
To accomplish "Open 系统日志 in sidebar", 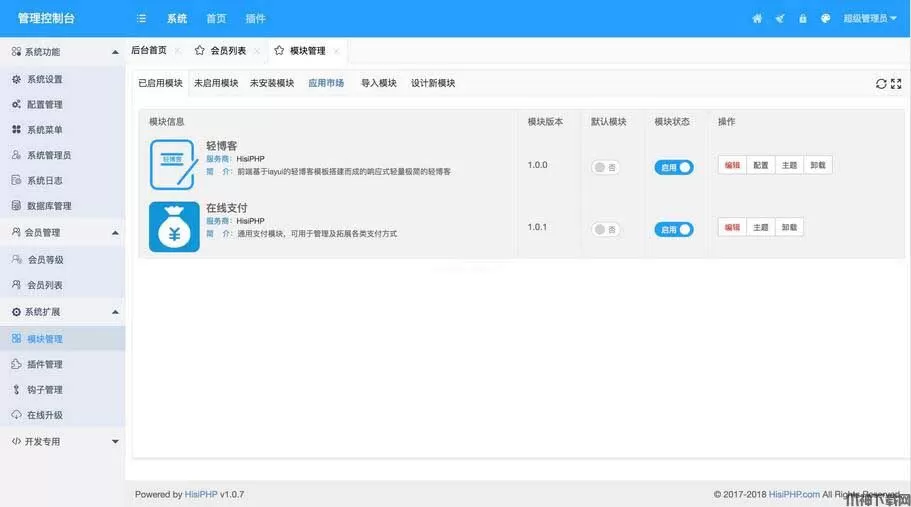I will 62,181.
